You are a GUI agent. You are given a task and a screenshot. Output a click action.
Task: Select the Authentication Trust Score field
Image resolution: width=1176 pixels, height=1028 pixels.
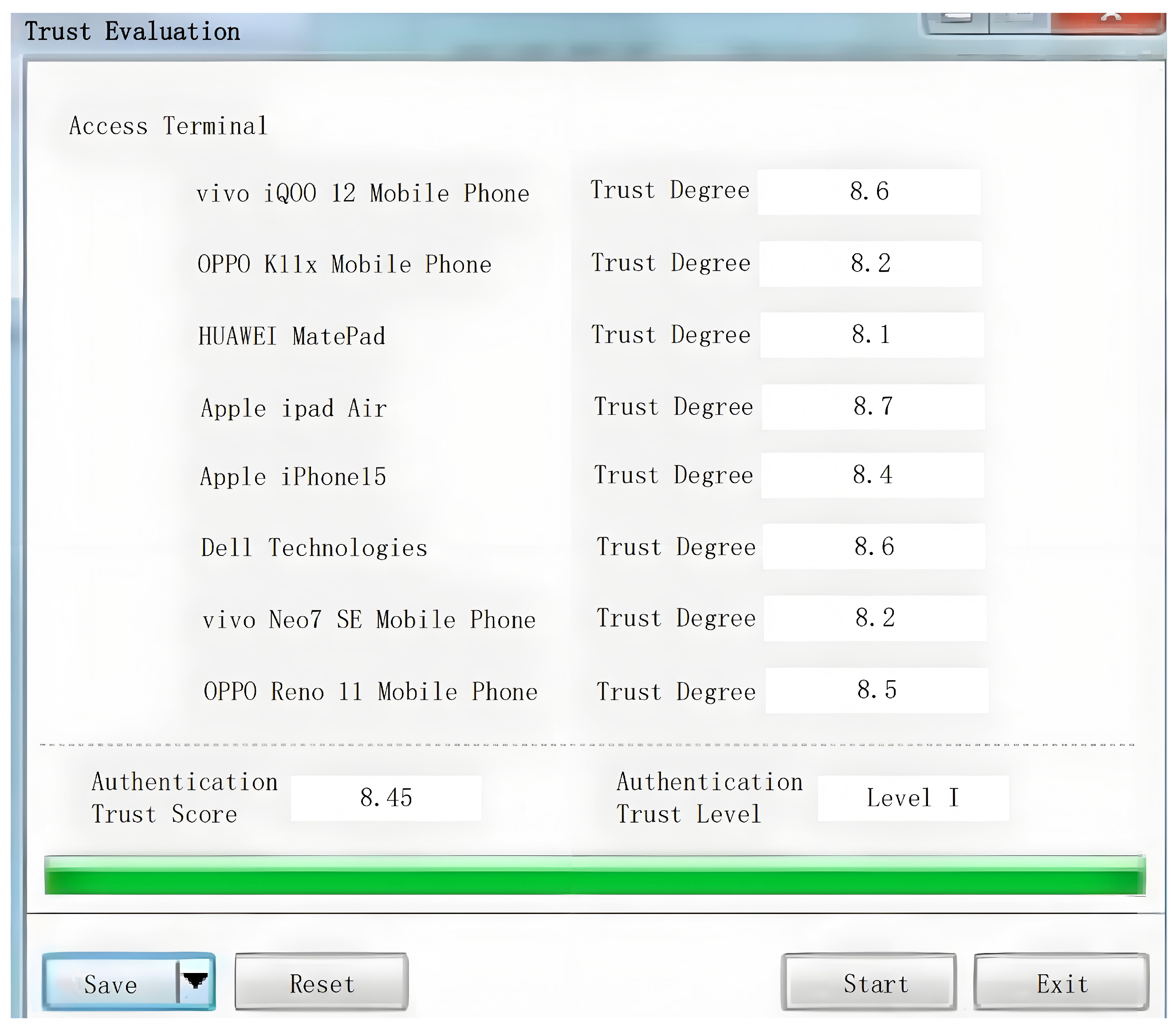click(386, 798)
